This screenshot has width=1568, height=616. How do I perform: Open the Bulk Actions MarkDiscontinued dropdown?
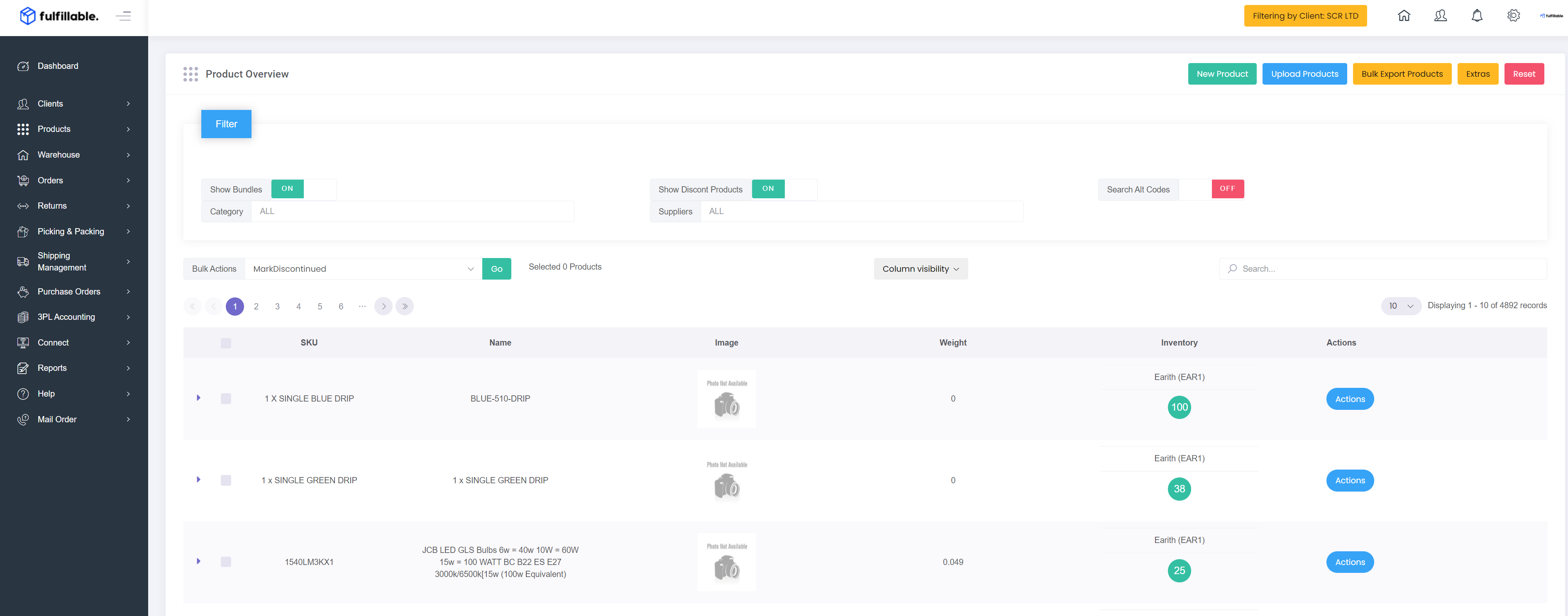pos(363,269)
